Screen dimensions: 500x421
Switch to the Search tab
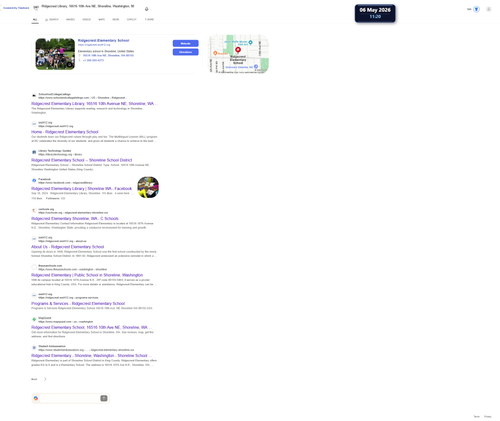[52, 20]
